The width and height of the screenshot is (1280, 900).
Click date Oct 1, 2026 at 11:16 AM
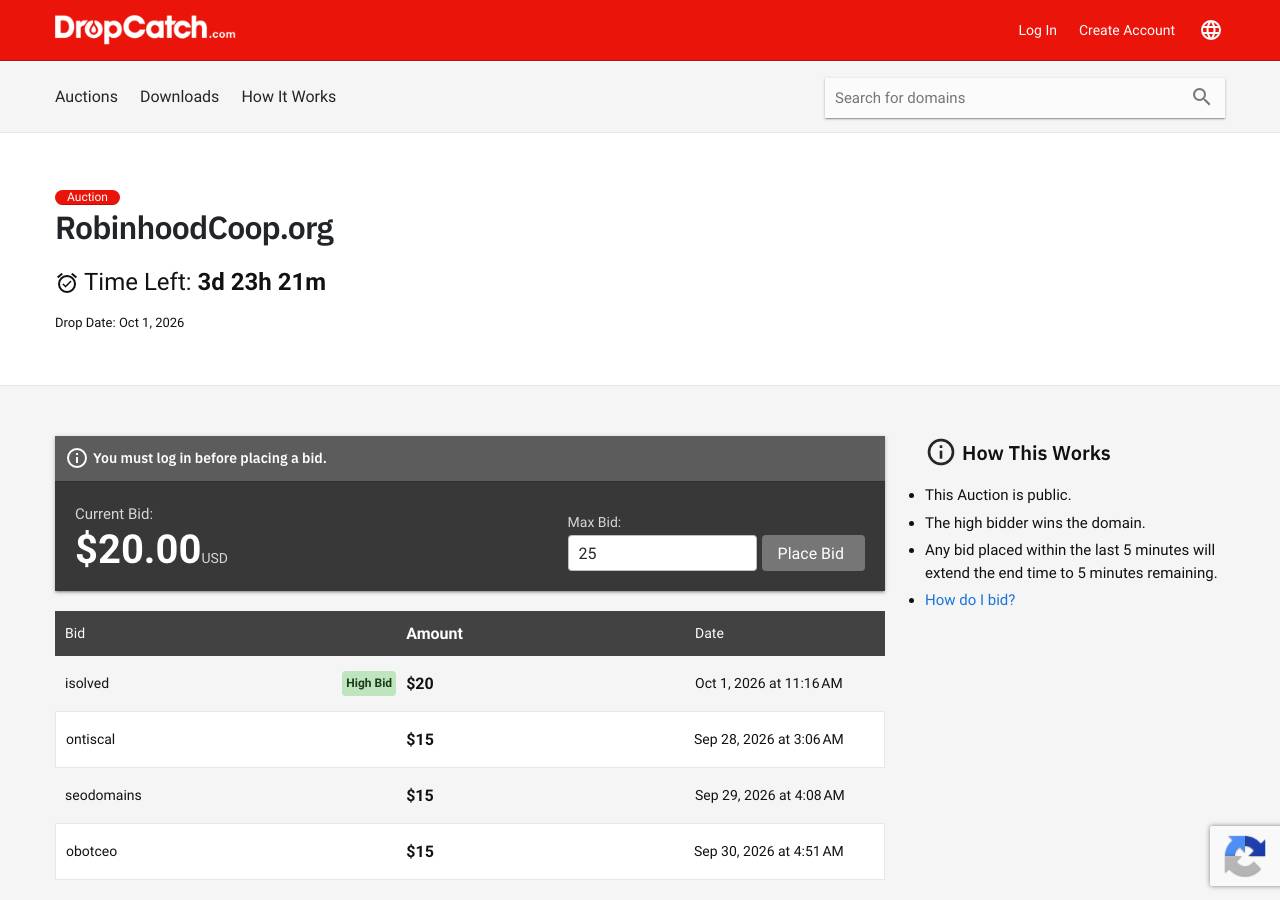click(769, 683)
